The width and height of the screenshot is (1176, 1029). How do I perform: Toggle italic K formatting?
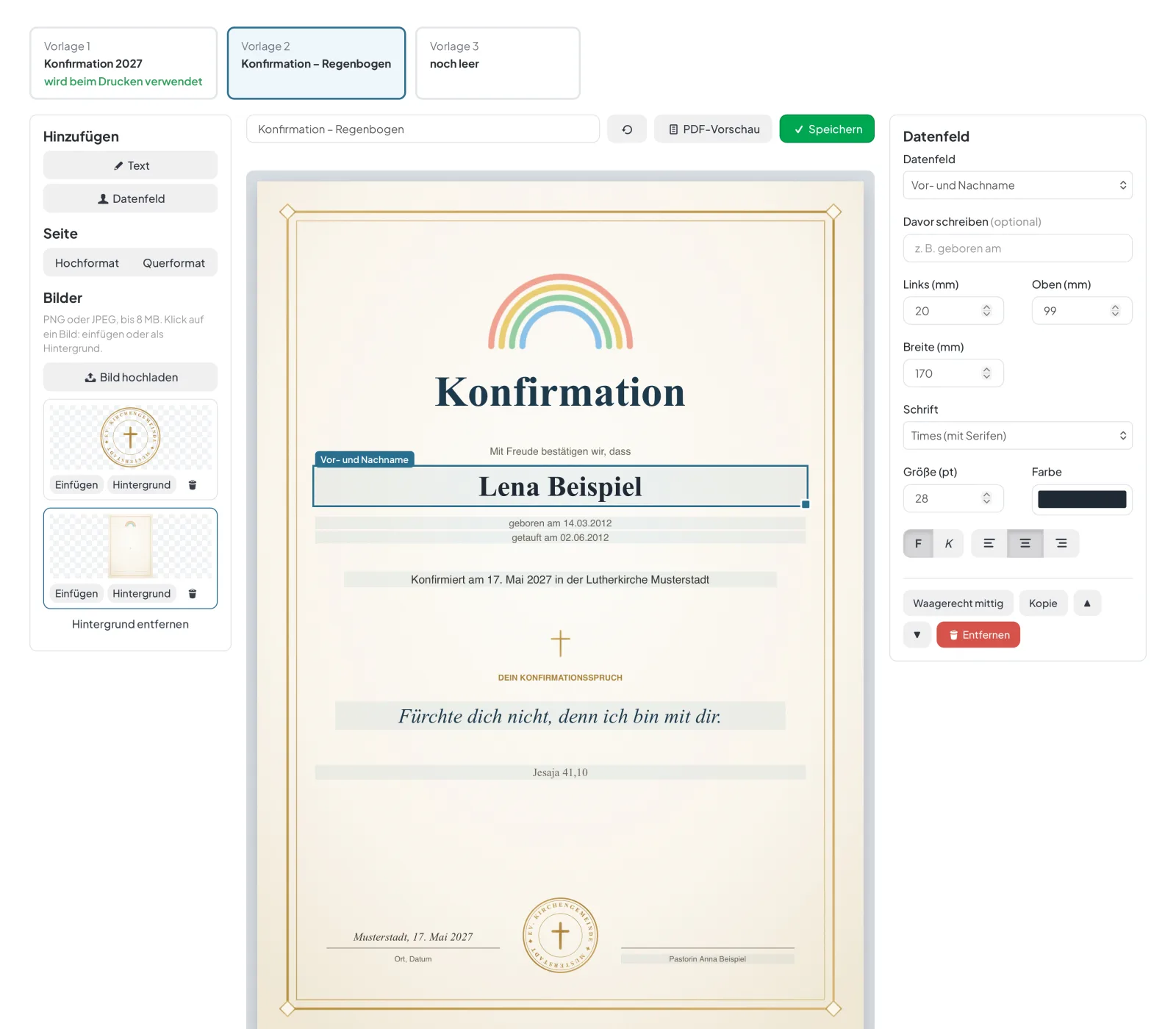949,544
